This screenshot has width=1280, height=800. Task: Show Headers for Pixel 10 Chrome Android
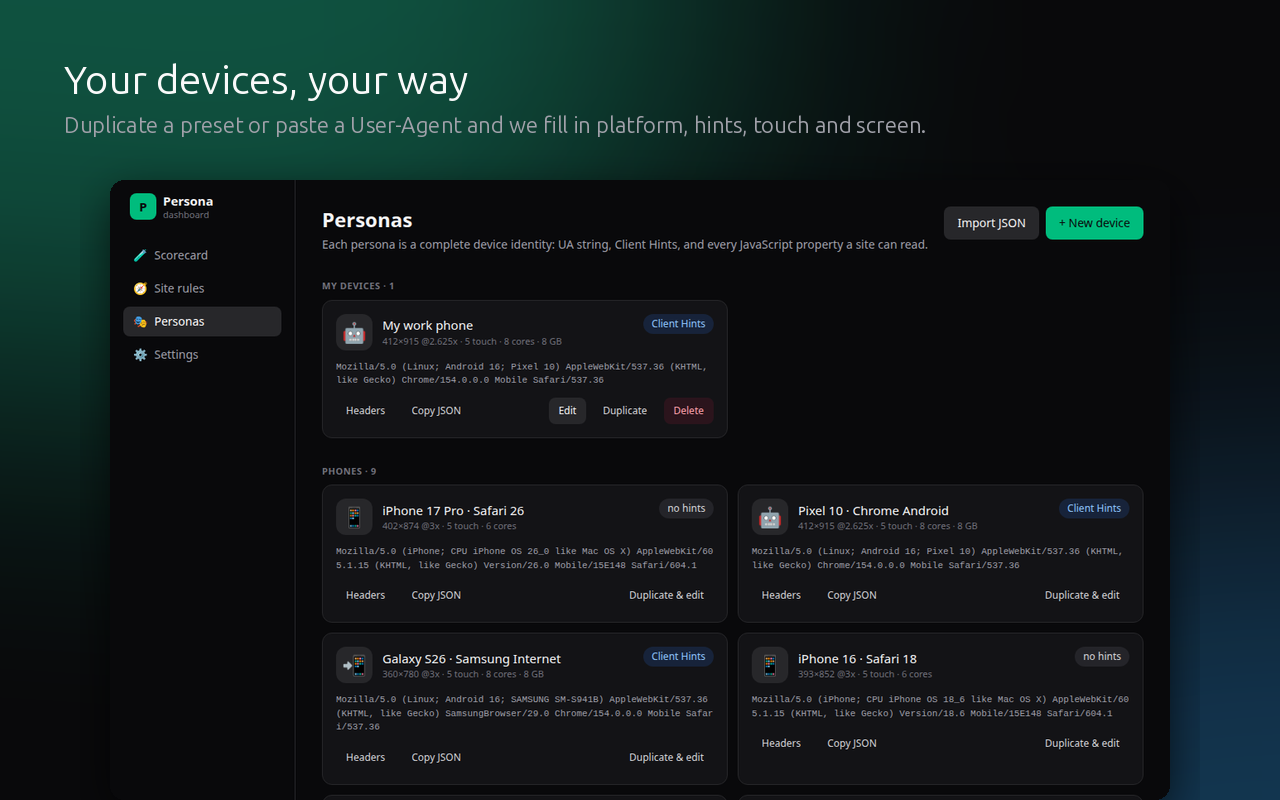[781, 595]
